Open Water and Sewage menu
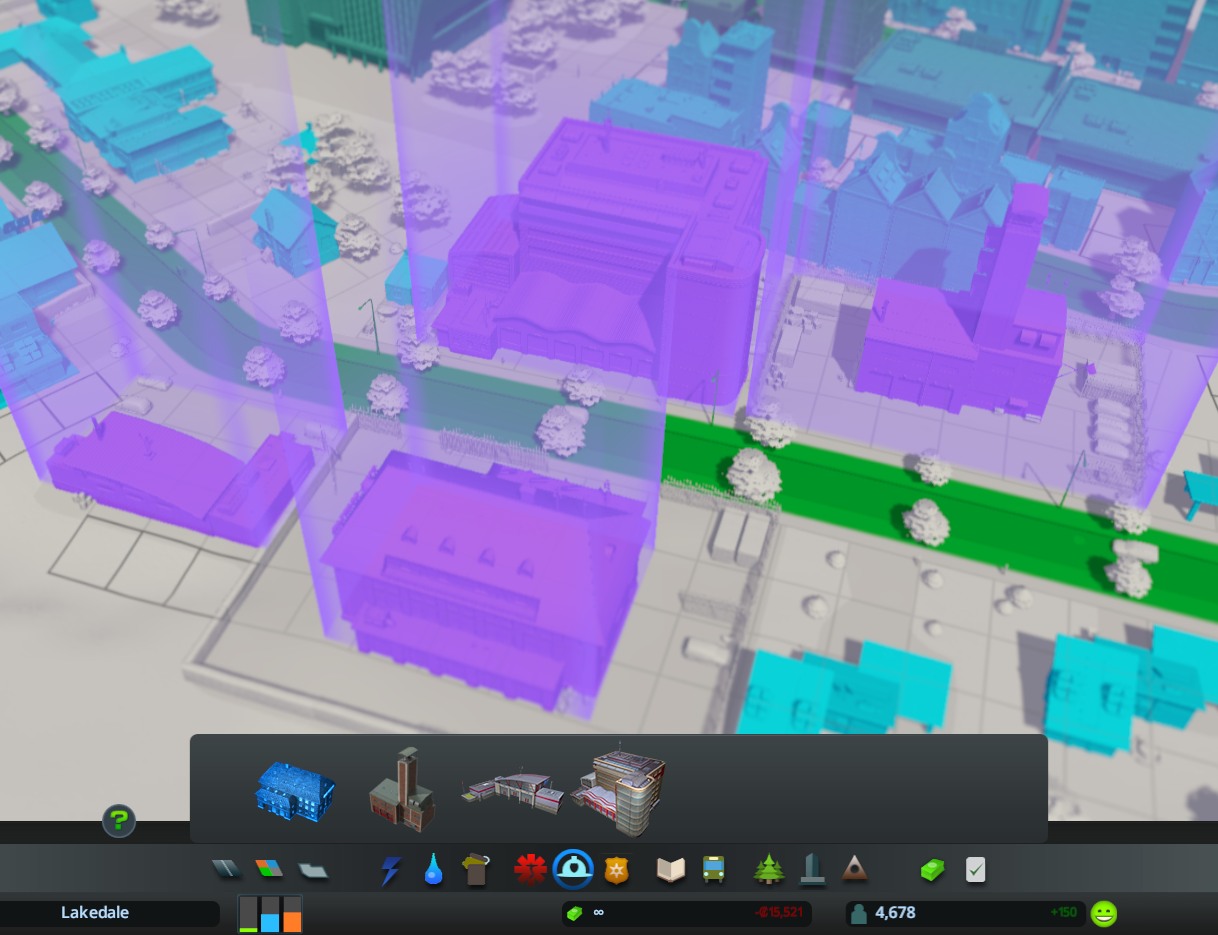Viewport: 1218px width, 935px height. click(x=433, y=869)
